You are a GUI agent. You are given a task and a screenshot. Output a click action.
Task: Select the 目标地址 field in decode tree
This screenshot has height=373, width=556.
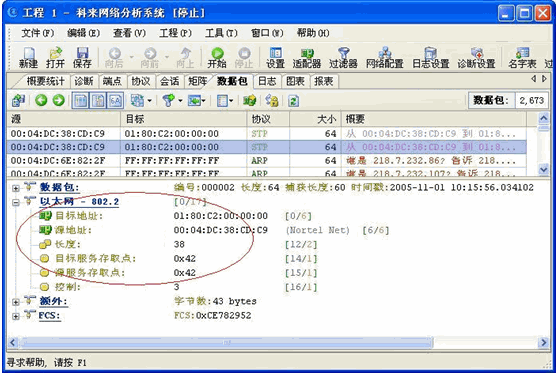point(79,216)
